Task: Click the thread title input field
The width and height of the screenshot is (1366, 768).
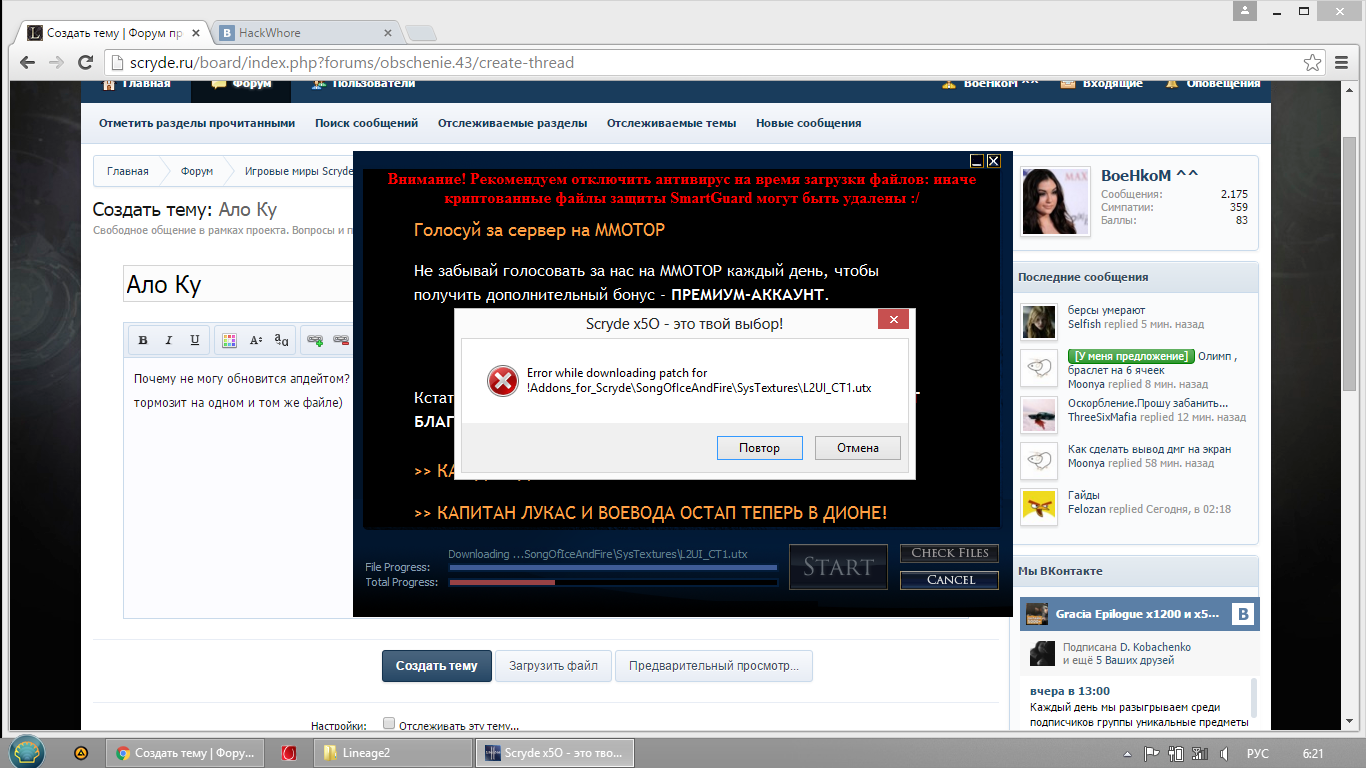Action: coord(238,285)
